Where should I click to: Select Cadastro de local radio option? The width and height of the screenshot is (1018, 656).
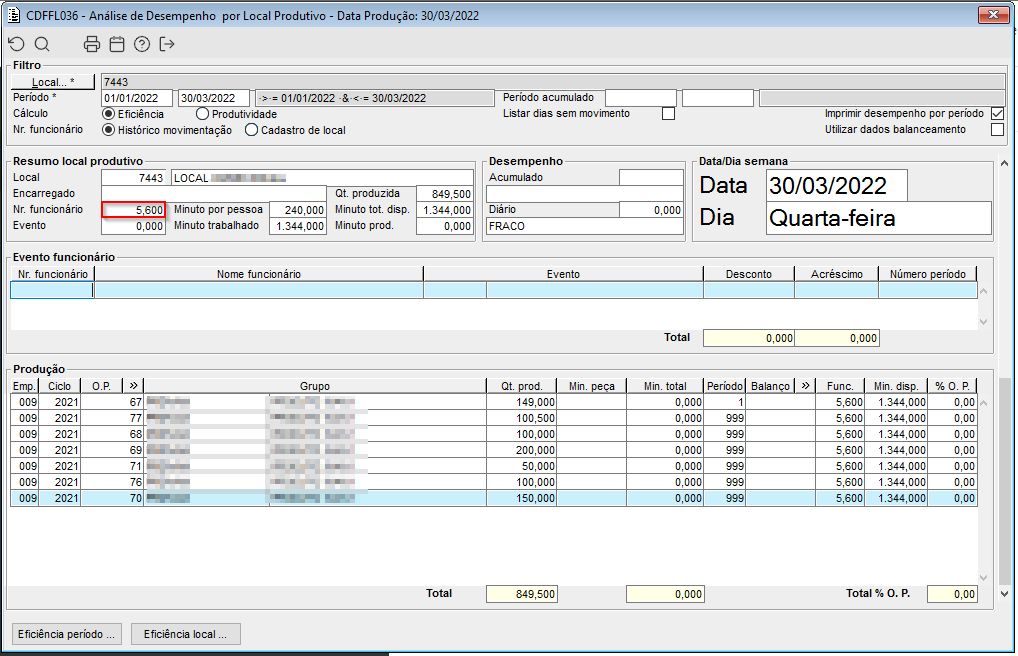click(x=252, y=130)
